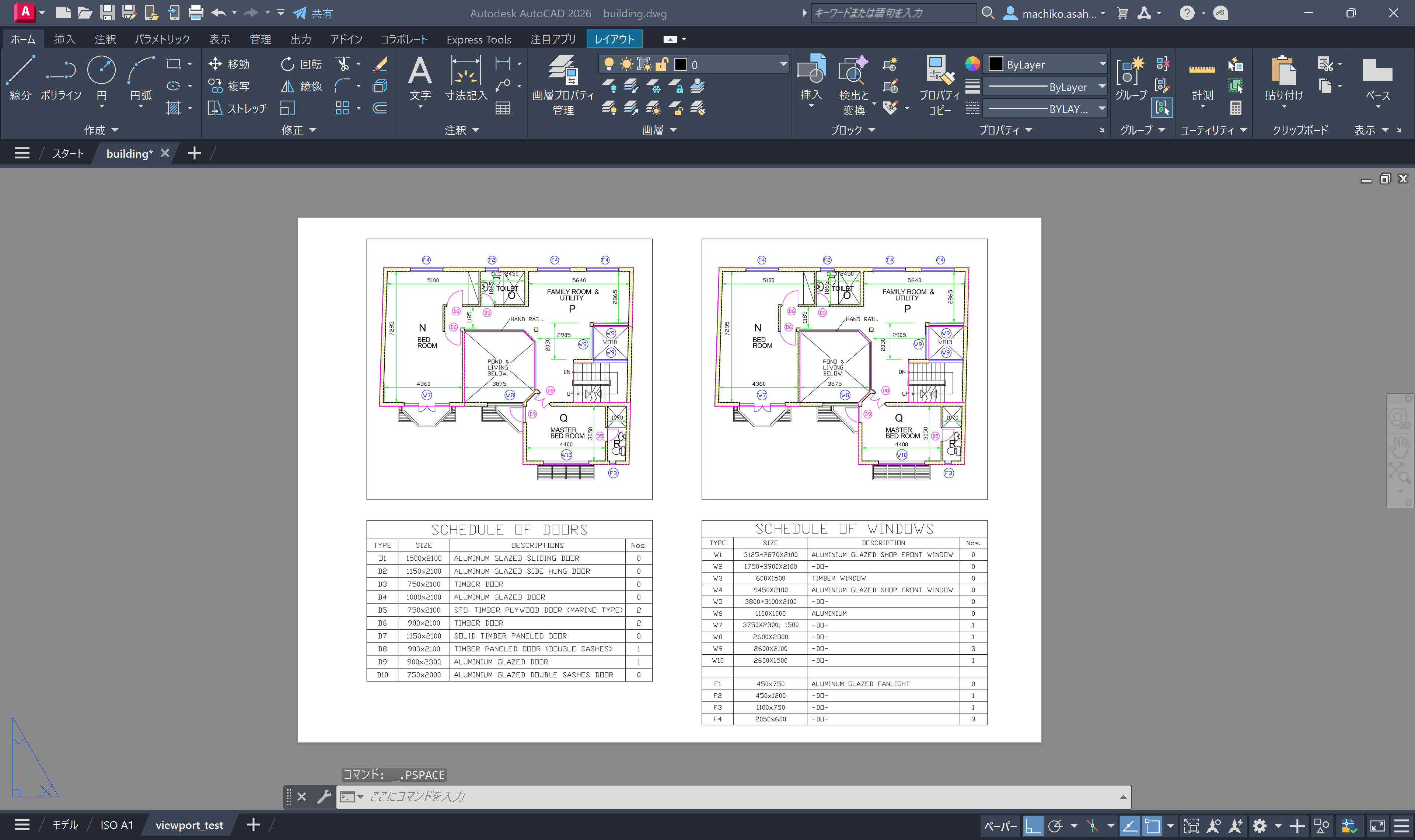This screenshot has height=840, width=1415.
Task: Toggle polar tracking in status bar
Action: click(1056, 826)
